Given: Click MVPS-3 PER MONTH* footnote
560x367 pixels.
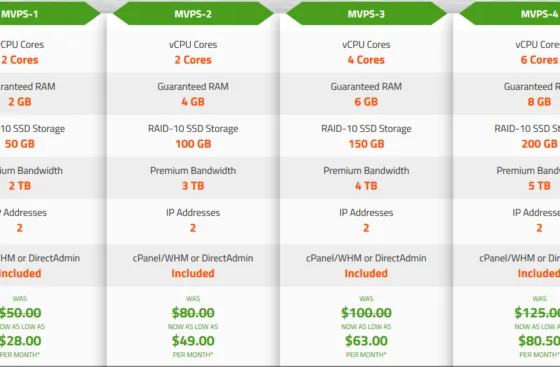Looking at the screenshot, I should coord(366,355).
